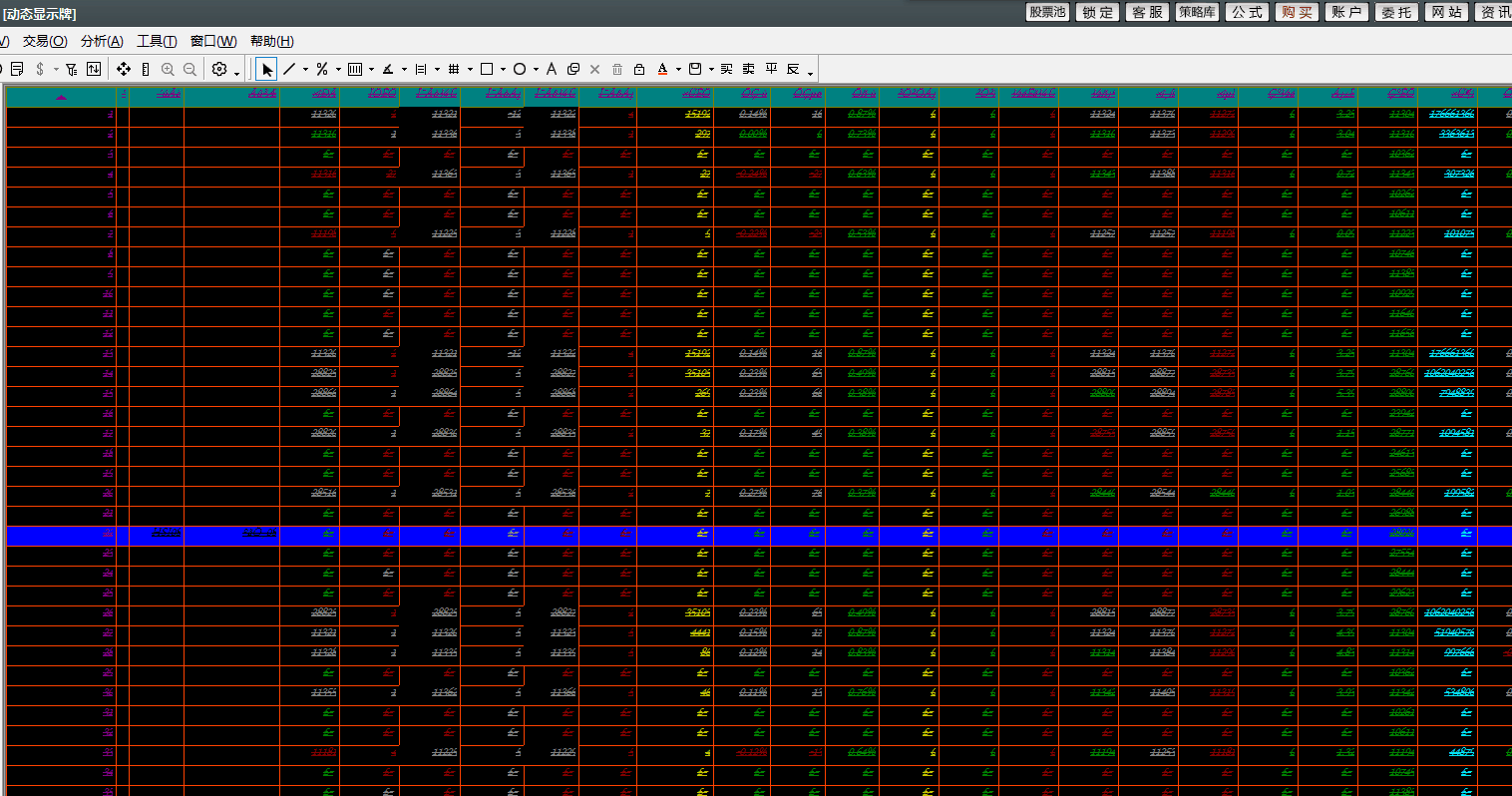Open the 账户 account button
The image size is (1512, 796).
pos(1346,12)
